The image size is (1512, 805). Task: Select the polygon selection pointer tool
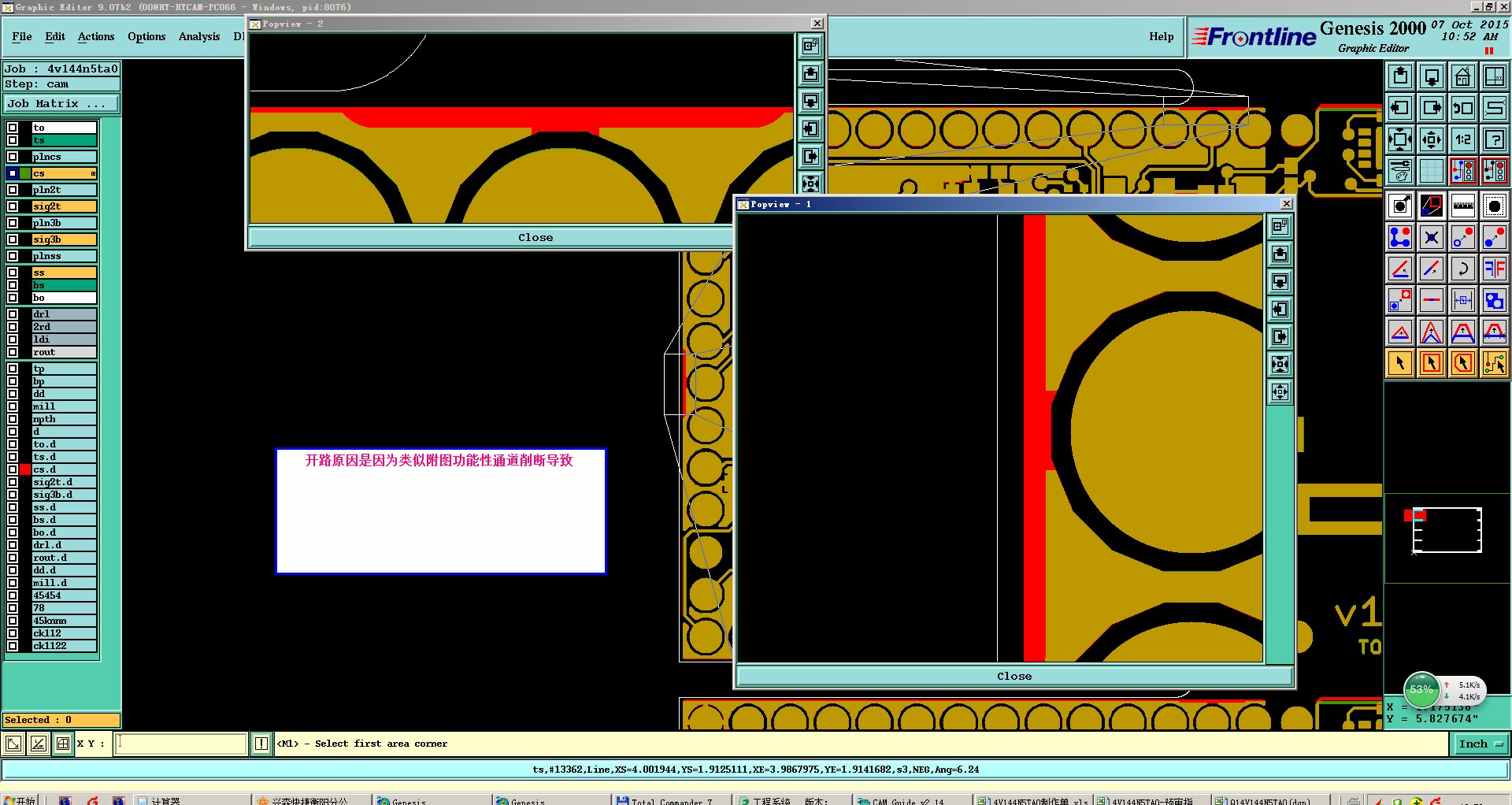pos(1463,363)
